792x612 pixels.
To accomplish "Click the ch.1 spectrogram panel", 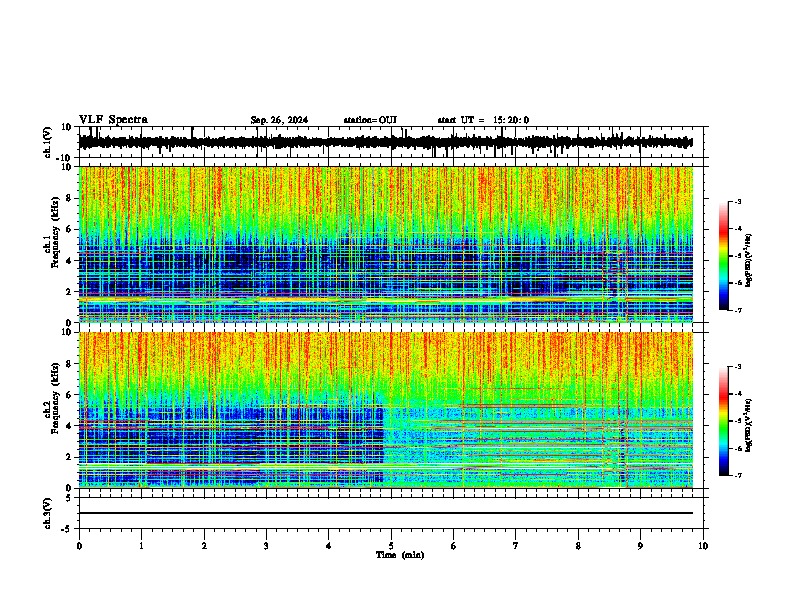I will point(386,244).
